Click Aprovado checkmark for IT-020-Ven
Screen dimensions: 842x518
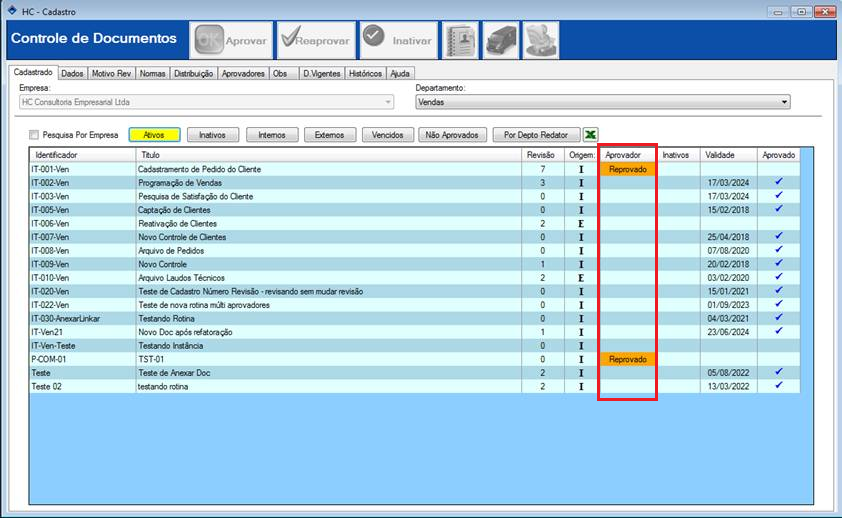tap(779, 290)
